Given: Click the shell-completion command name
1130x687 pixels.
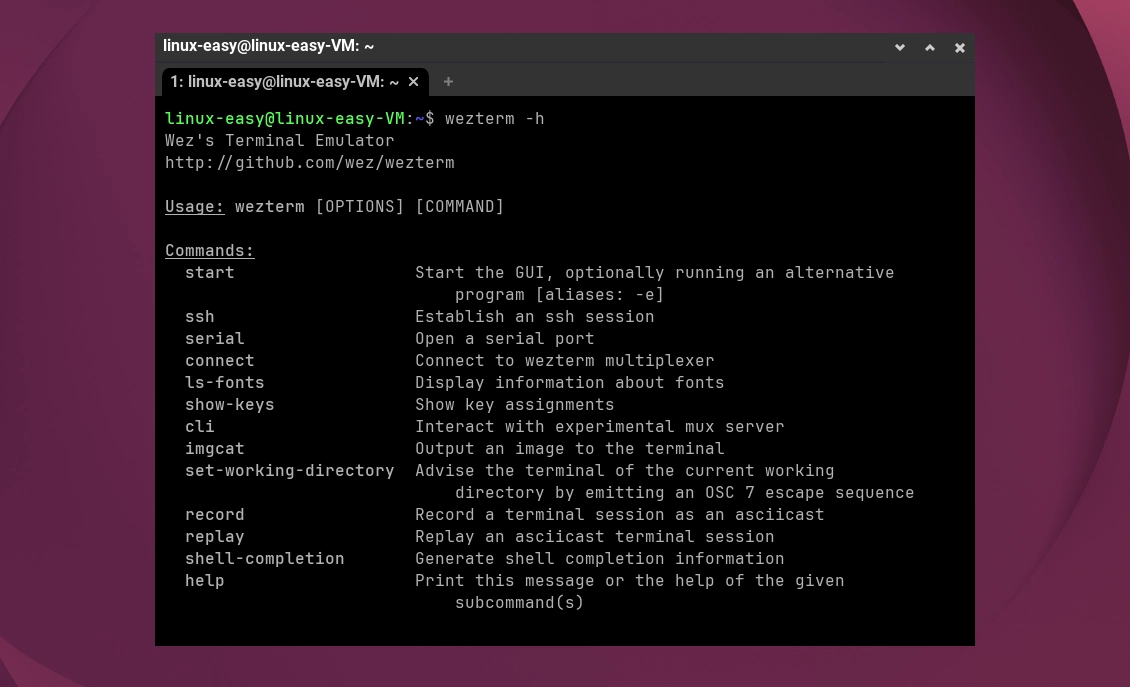Looking at the screenshot, I should pos(264,559).
